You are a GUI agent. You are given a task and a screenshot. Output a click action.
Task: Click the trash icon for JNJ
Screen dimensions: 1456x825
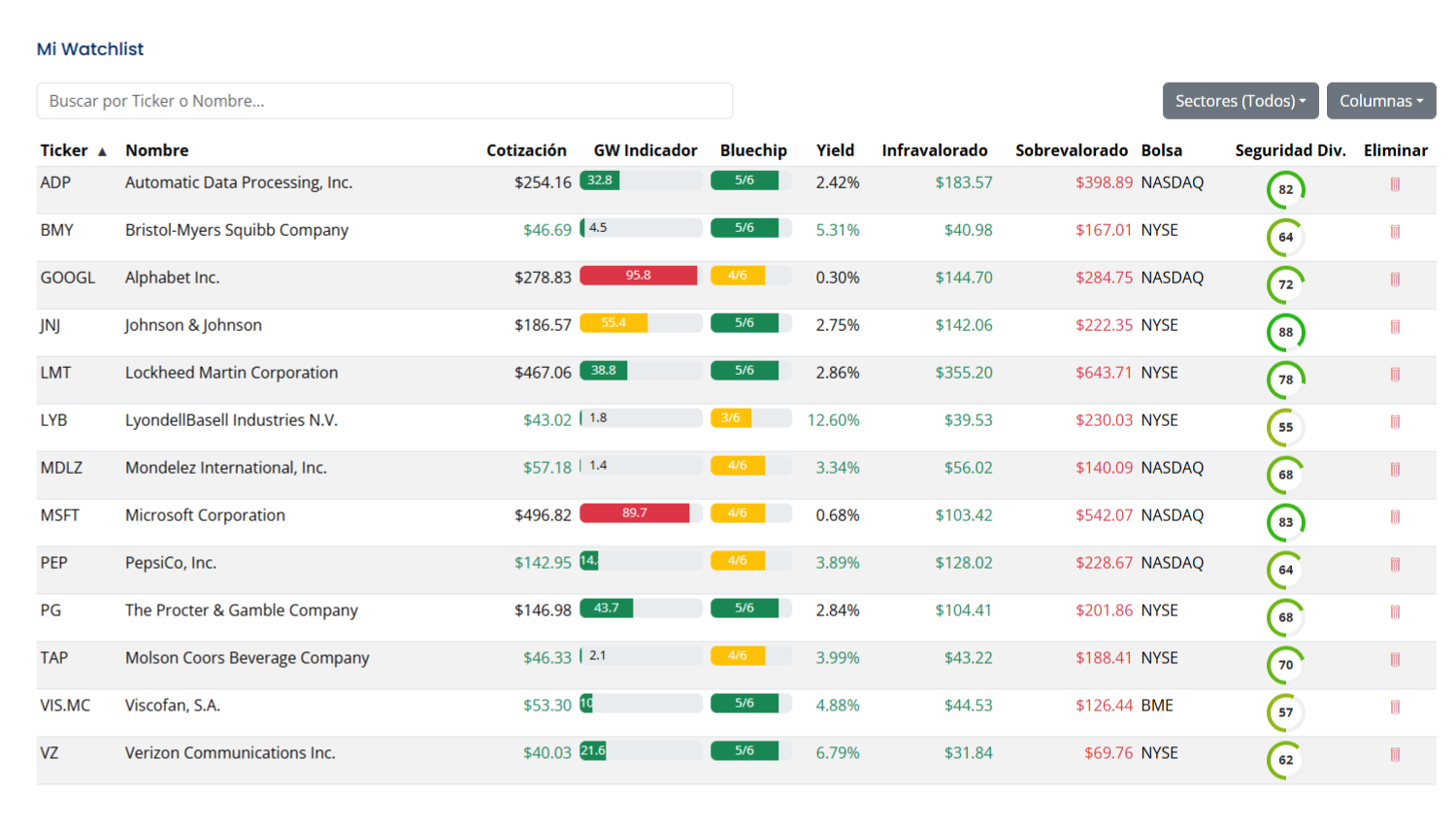pyautogui.click(x=1395, y=327)
